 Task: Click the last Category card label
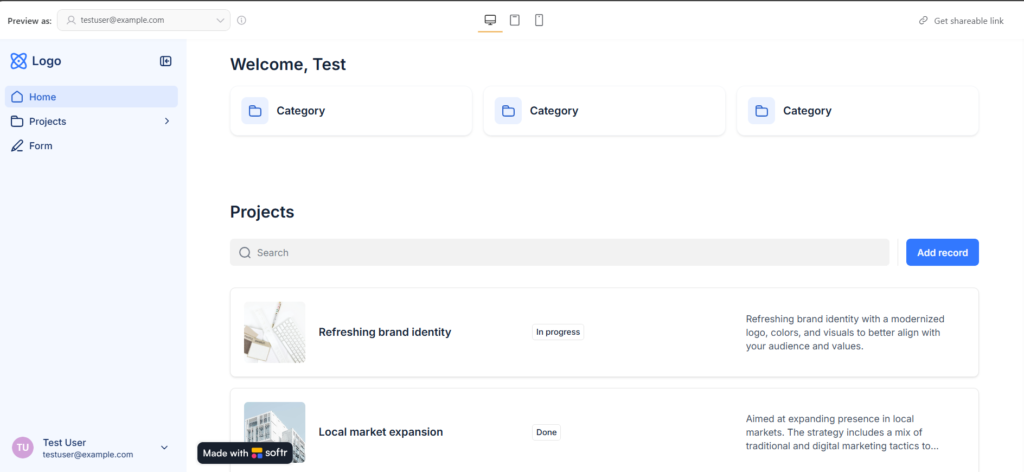[807, 111]
